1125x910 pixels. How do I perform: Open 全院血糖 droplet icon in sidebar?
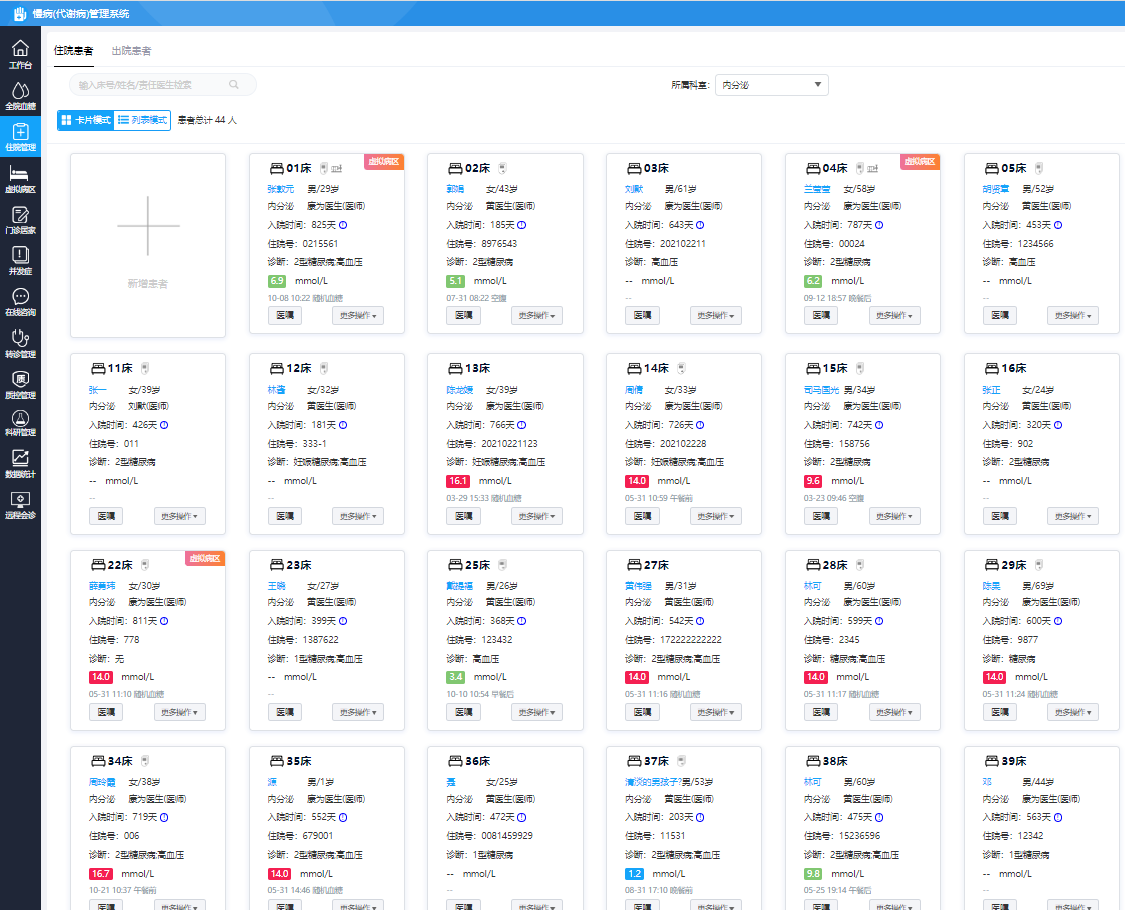(20, 96)
